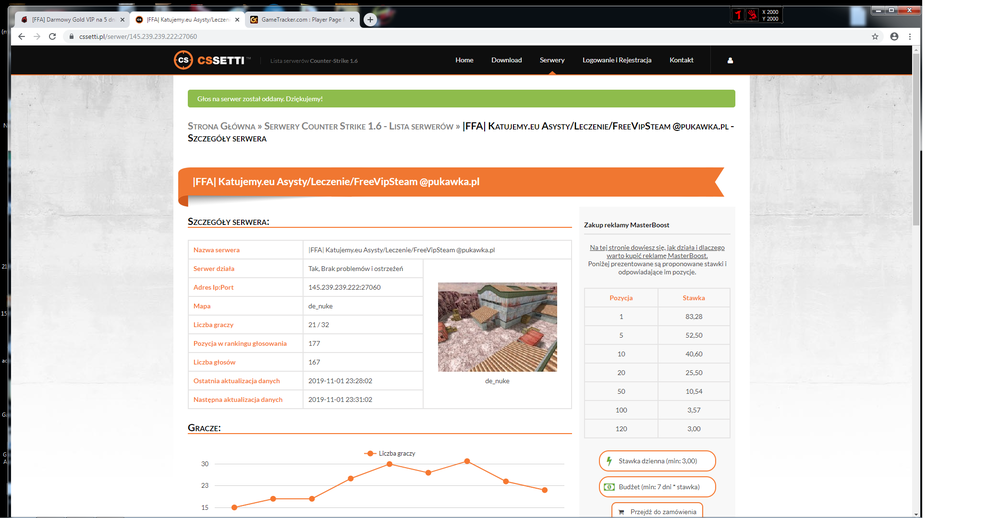Click the Mapa label cell
The width and height of the screenshot is (1000, 518).
coord(246,306)
